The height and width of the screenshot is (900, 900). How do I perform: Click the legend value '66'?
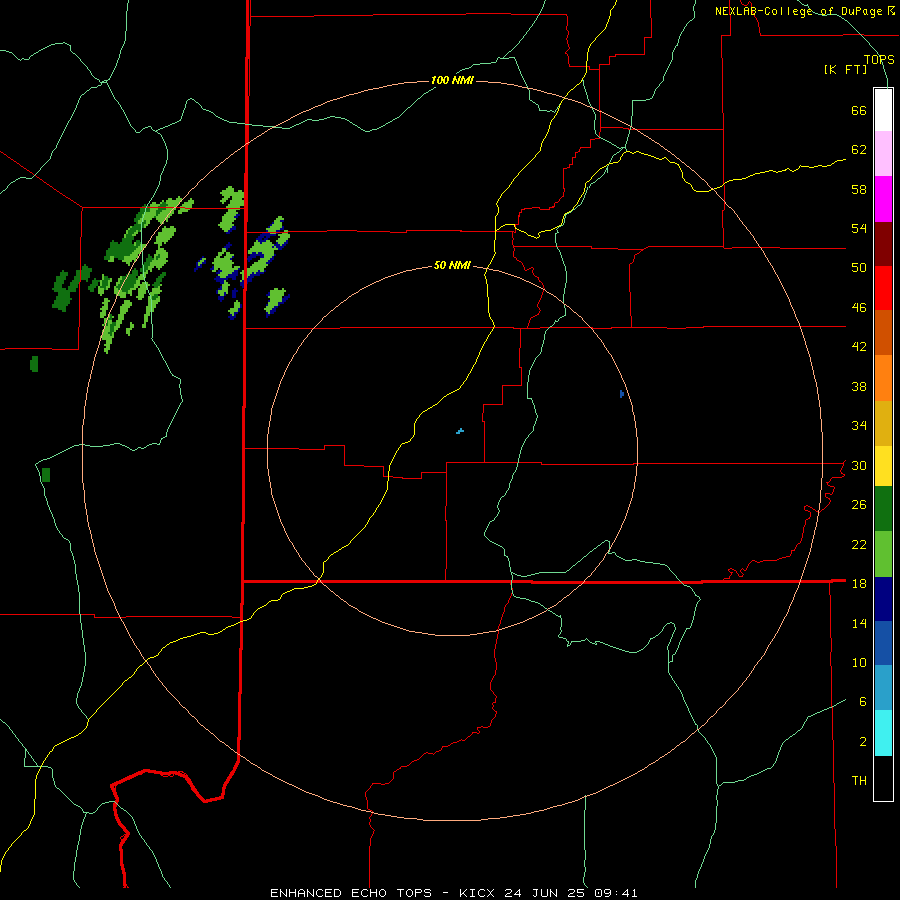(x=859, y=111)
